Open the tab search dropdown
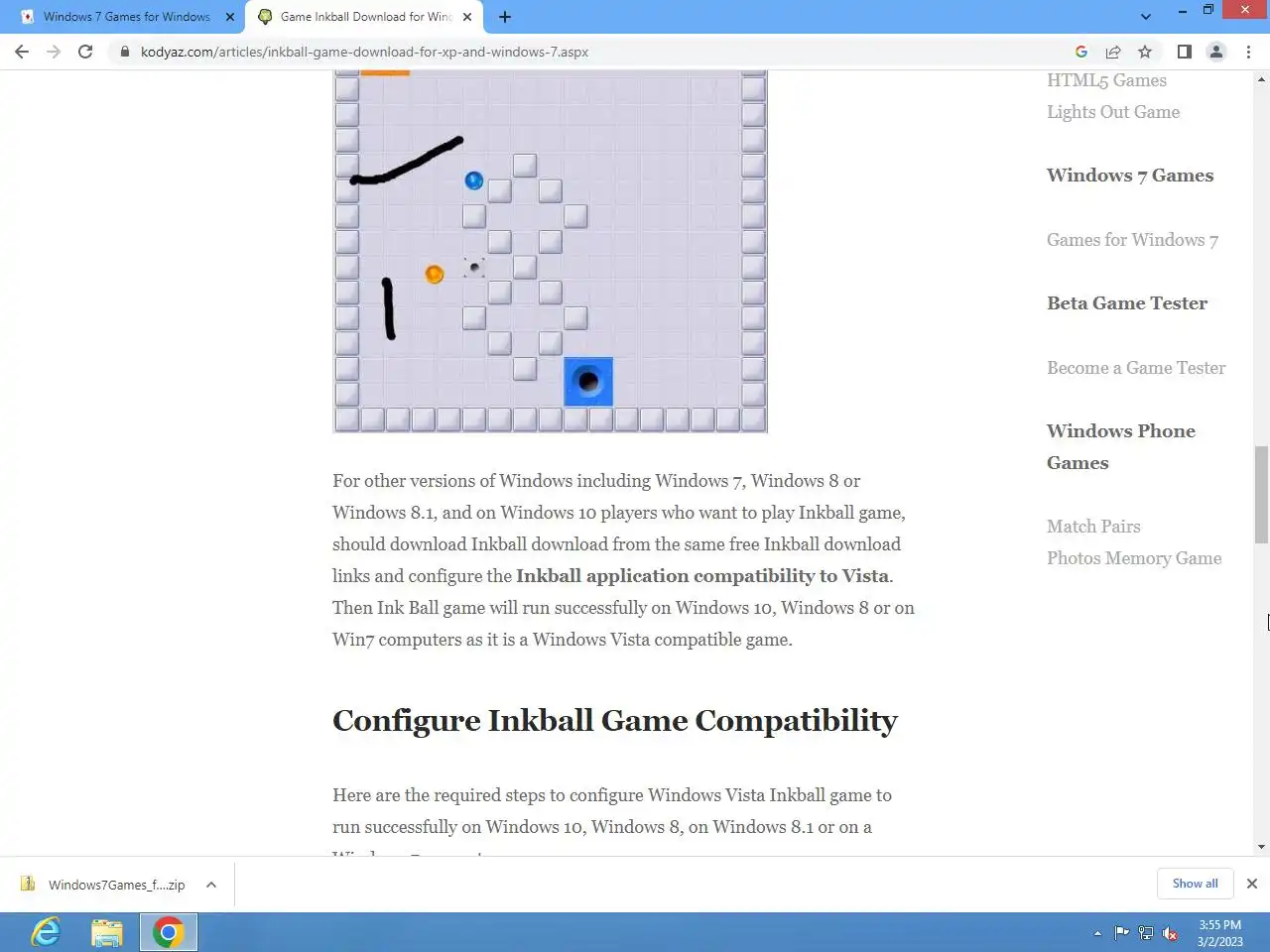Viewport: 1270px width, 952px height. click(1146, 17)
